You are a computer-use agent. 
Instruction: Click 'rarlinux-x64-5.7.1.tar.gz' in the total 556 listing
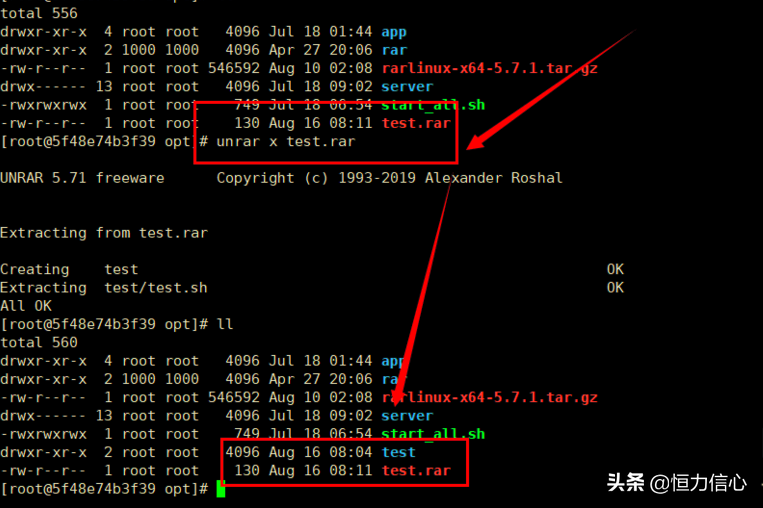[490, 69]
